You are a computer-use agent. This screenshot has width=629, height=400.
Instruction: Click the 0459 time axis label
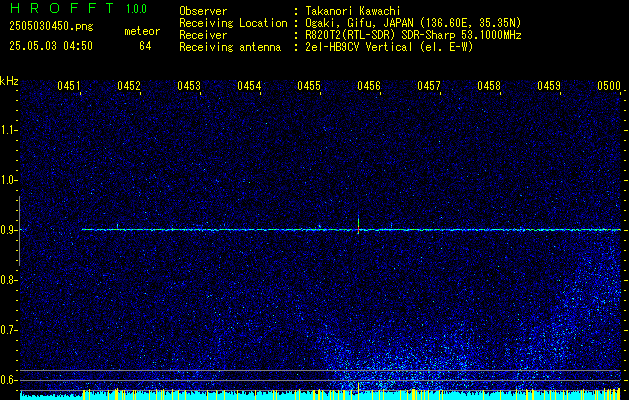coord(549,85)
